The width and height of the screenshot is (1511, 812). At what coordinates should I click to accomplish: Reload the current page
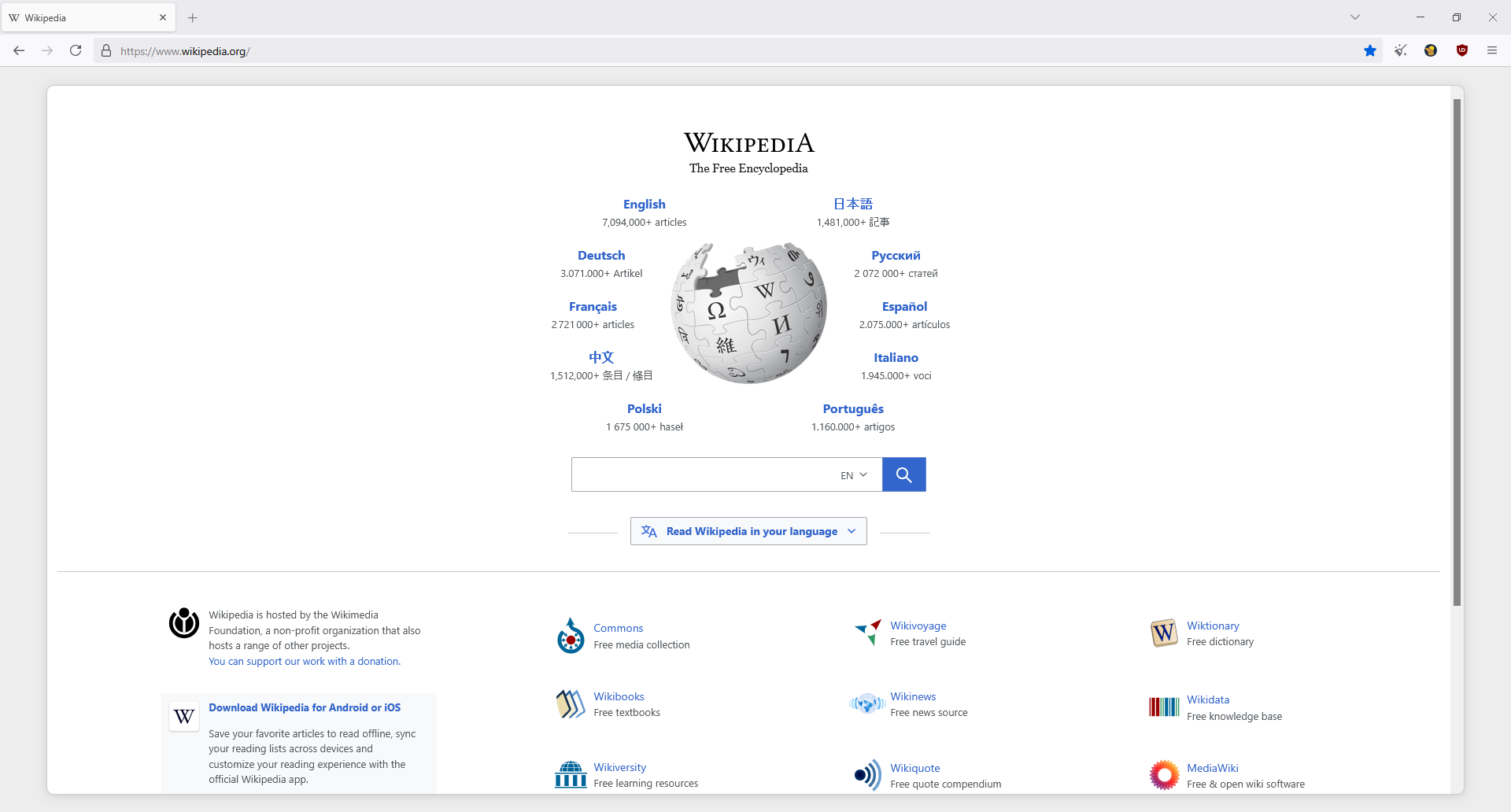coord(76,51)
